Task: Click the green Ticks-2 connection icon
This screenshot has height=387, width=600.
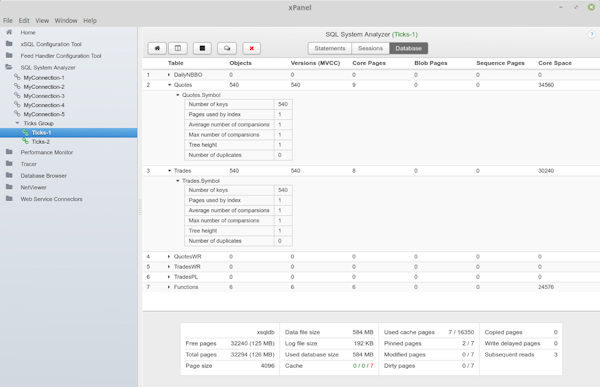Action: pos(26,142)
